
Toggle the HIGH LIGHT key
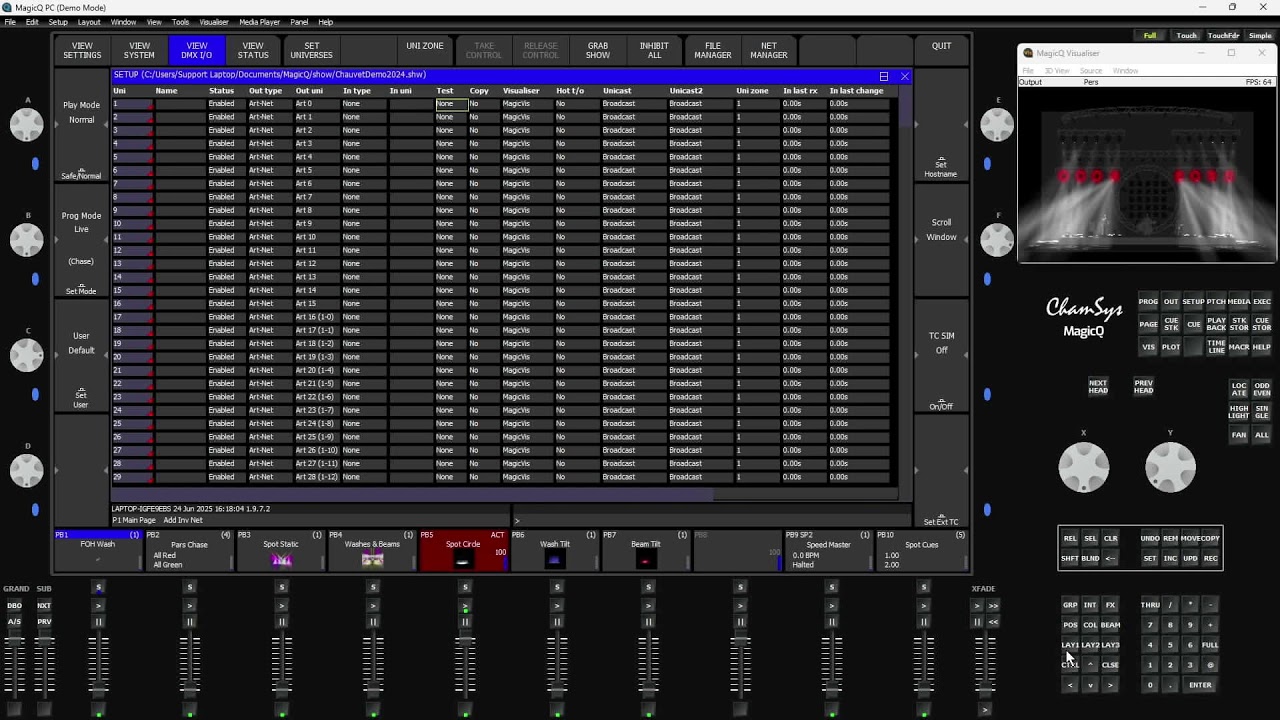coord(1239,412)
